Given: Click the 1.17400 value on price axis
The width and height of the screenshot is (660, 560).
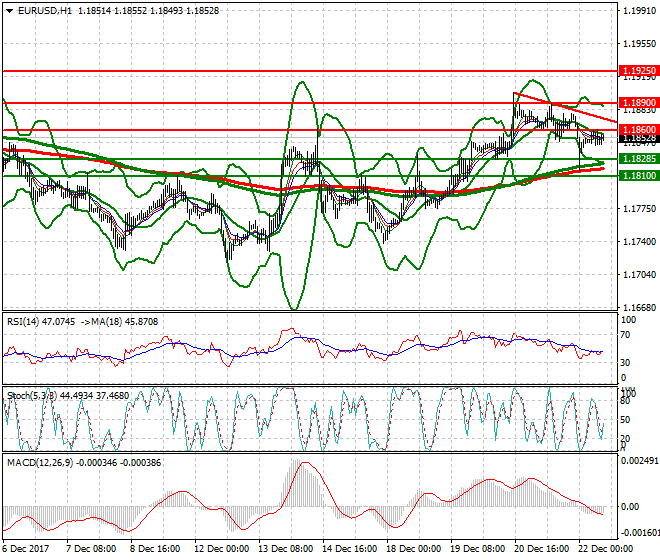Looking at the screenshot, I should [x=639, y=241].
